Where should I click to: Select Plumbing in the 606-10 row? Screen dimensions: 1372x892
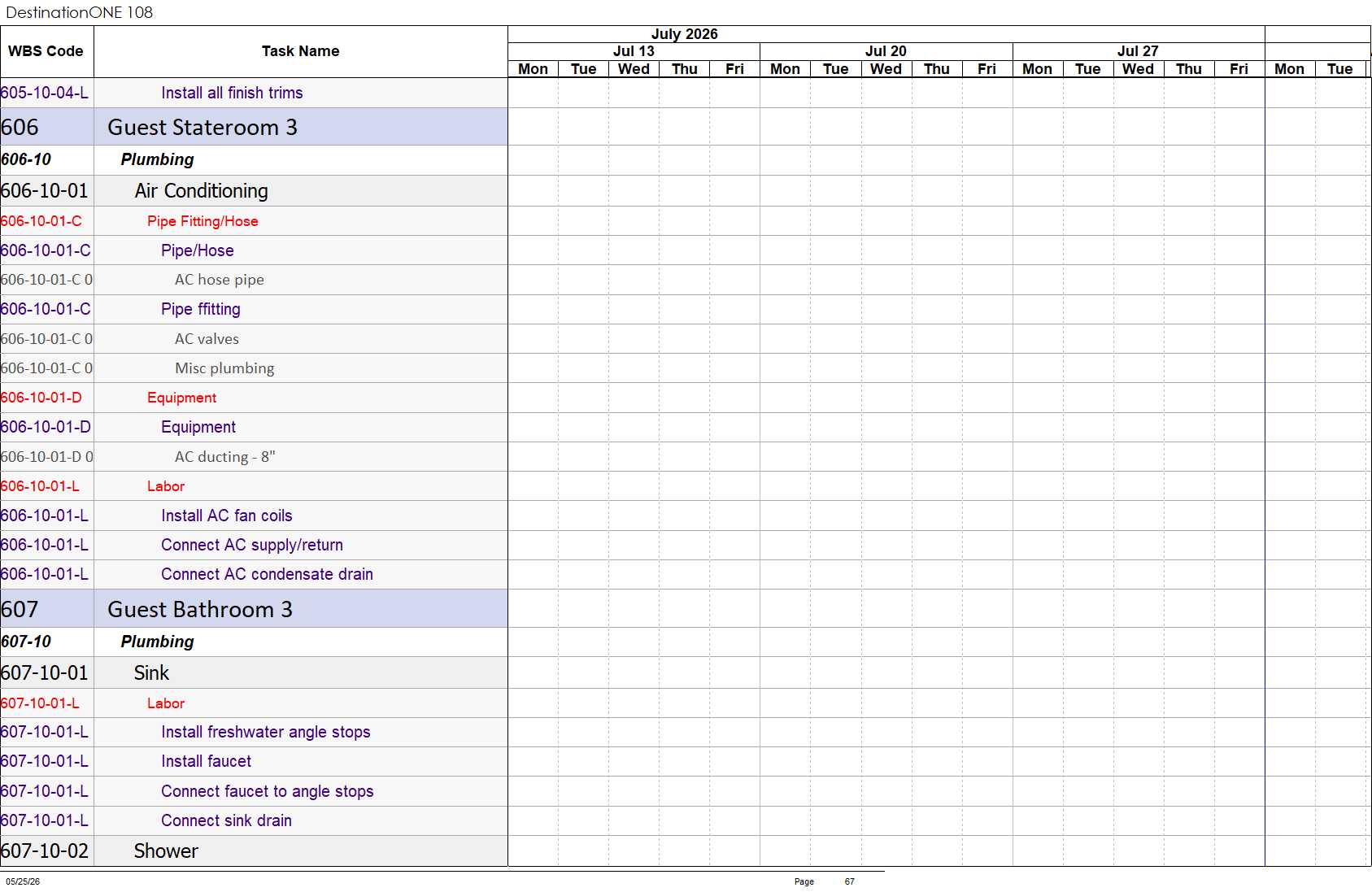pyautogui.click(x=157, y=159)
